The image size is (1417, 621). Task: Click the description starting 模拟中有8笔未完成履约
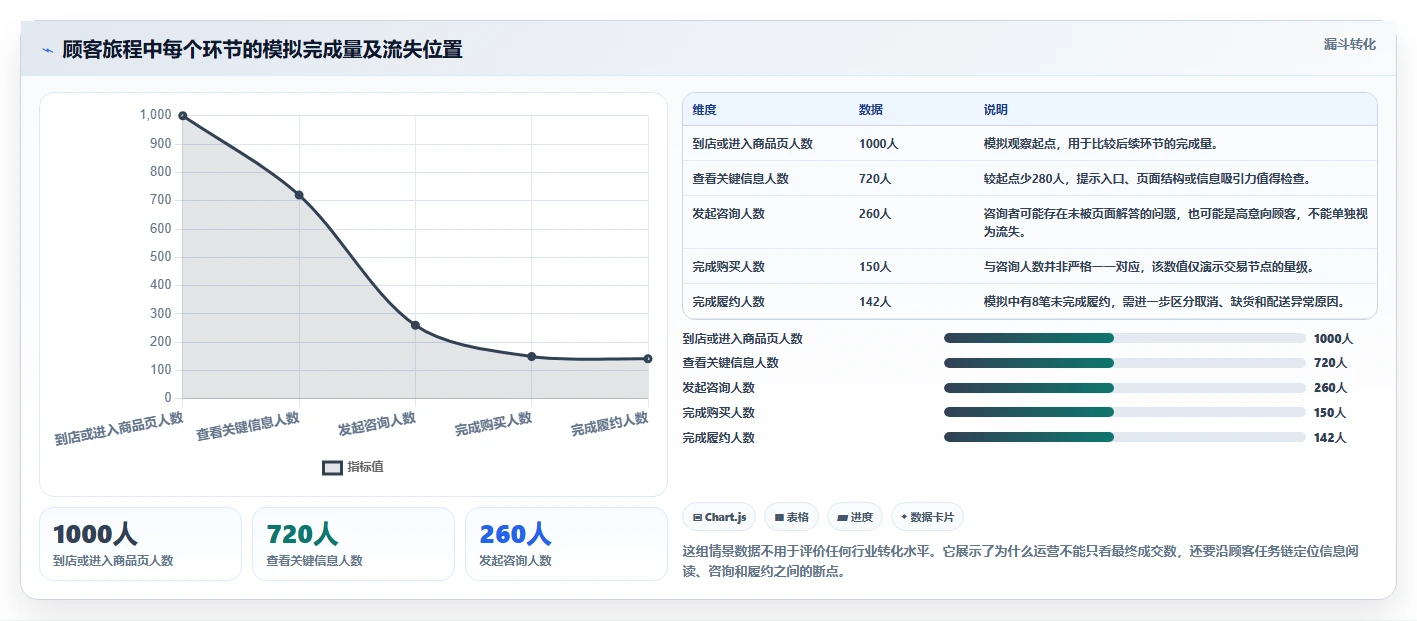coord(1164,302)
